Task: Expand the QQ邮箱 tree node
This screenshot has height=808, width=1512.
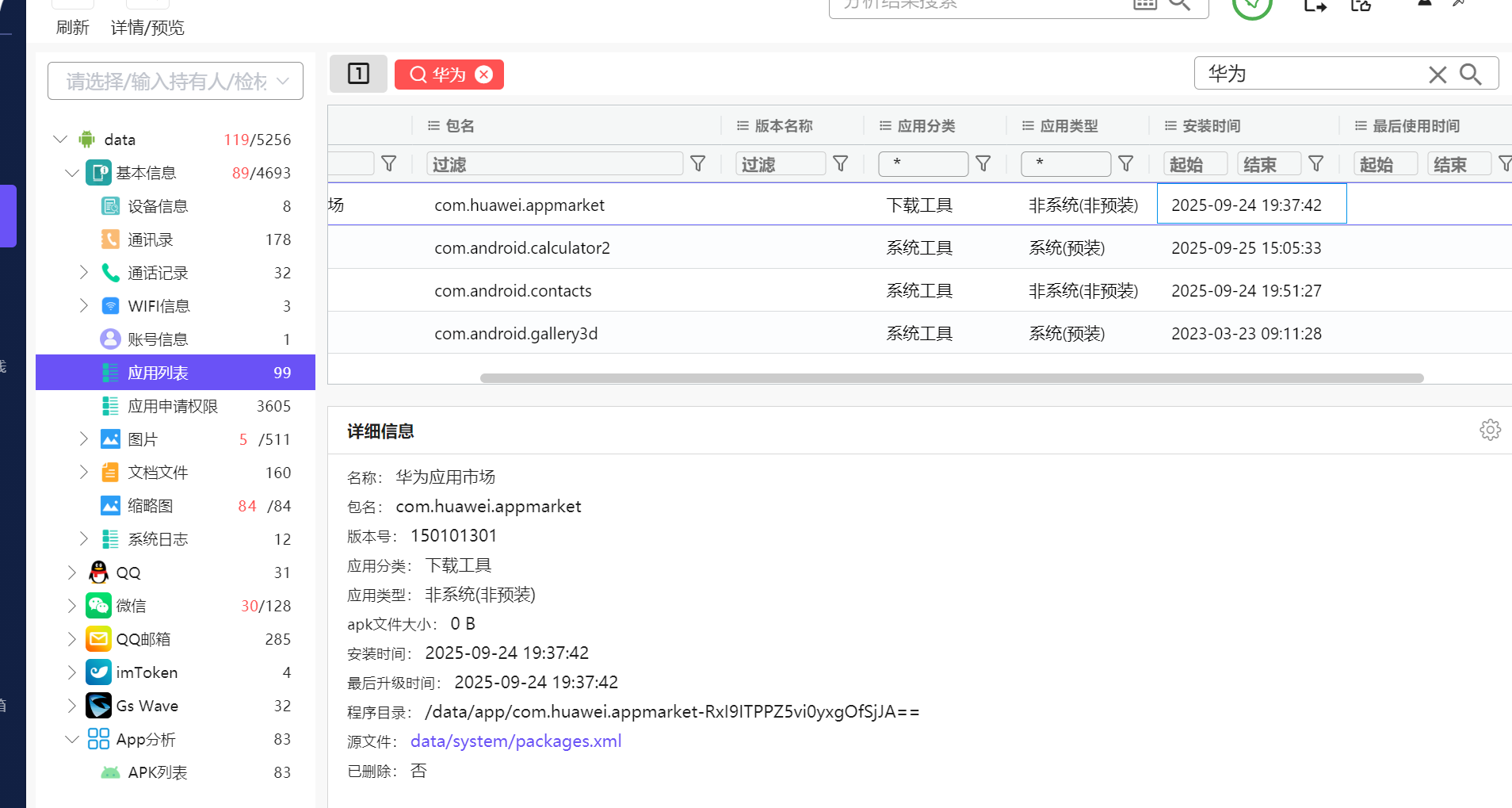Action: click(72, 639)
